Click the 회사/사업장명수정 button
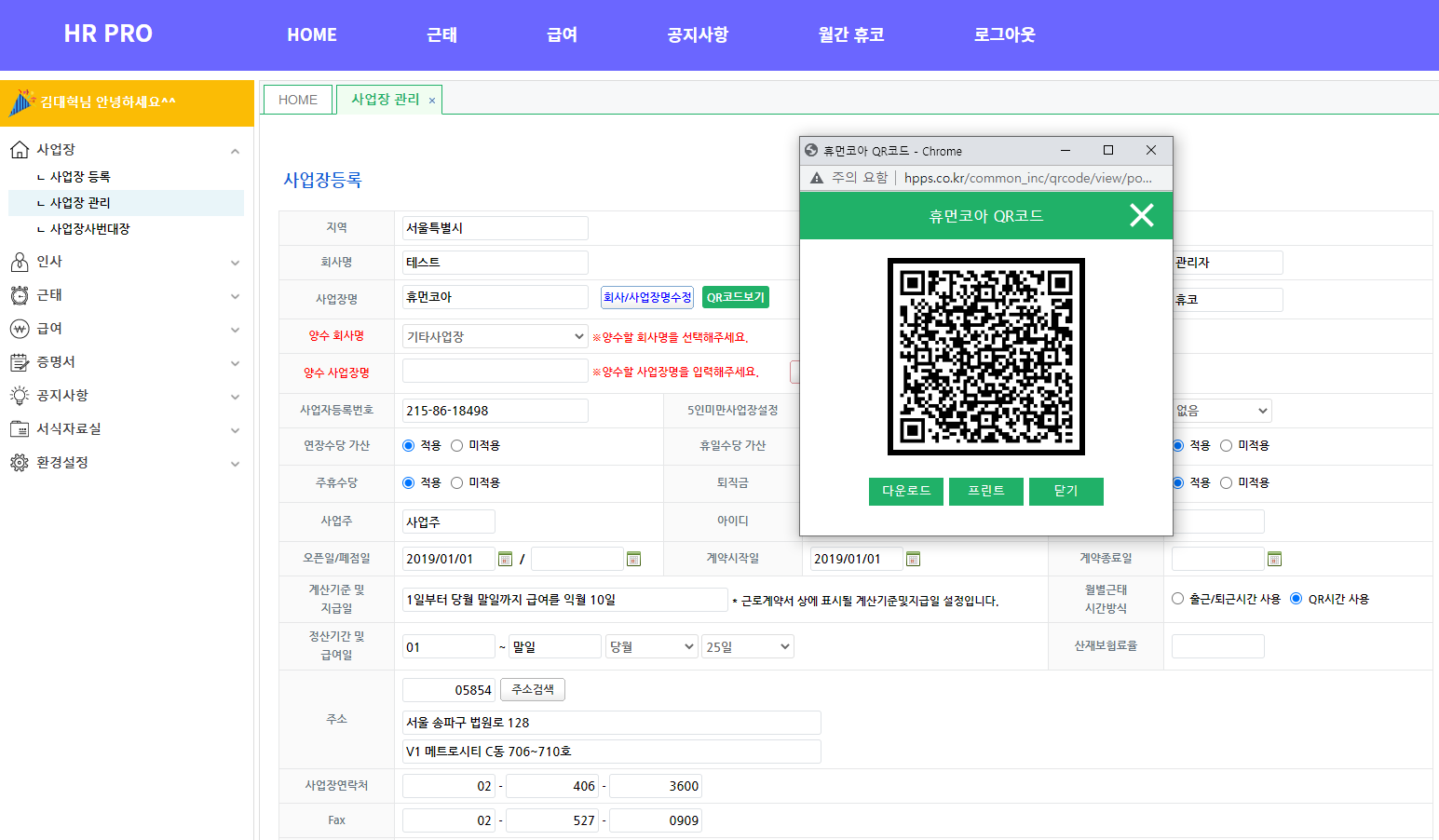The height and width of the screenshot is (840, 1439). point(647,297)
